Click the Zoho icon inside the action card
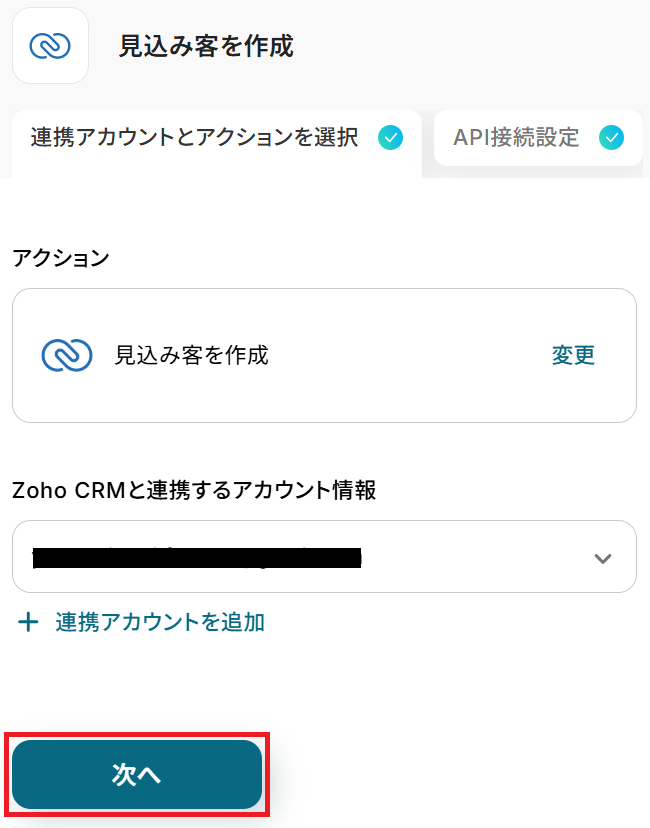 click(x=67, y=355)
